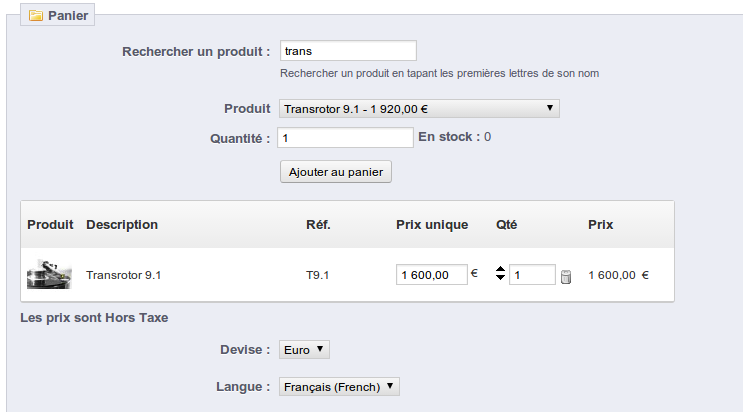Click the T9.1 reference text
The height and width of the screenshot is (412, 743).
coord(317,275)
